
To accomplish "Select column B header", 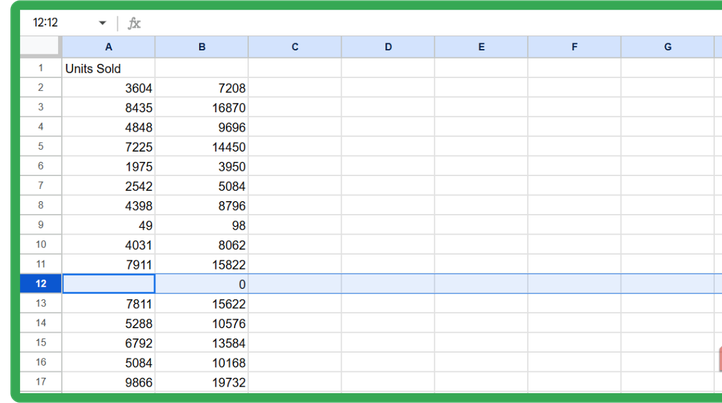I will pos(202,47).
